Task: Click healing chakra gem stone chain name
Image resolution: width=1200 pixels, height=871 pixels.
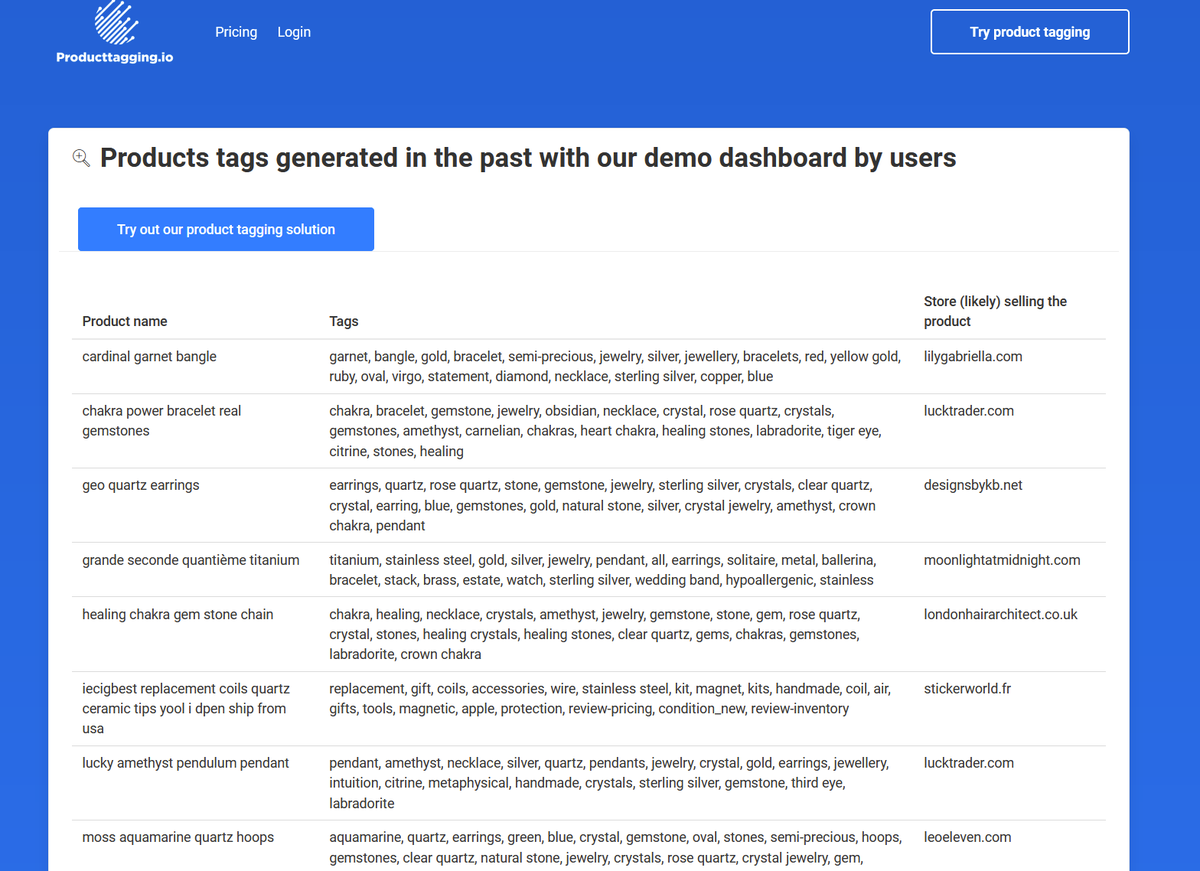Action: click(178, 614)
